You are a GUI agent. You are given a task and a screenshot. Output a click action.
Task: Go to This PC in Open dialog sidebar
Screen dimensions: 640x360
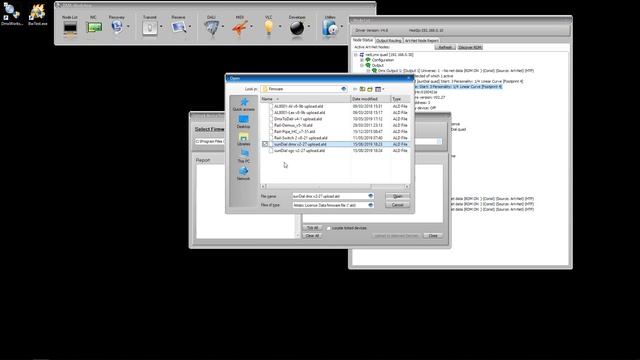(244, 156)
